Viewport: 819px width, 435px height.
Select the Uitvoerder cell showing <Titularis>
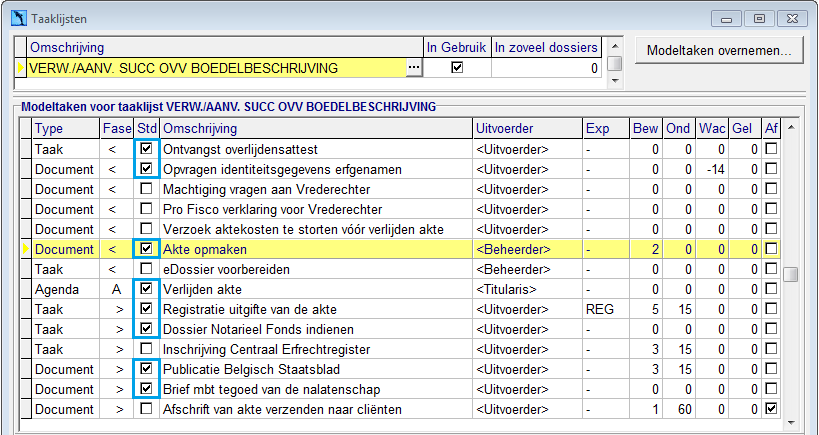click(528, 289)
